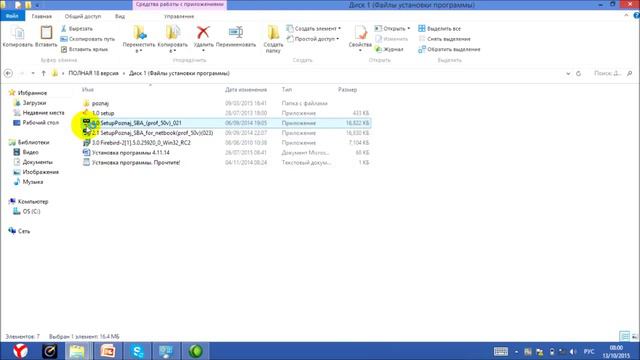This screenshot has width=640, height=360.
Task: Switch to the Управление tab
Action: (179, 16)
